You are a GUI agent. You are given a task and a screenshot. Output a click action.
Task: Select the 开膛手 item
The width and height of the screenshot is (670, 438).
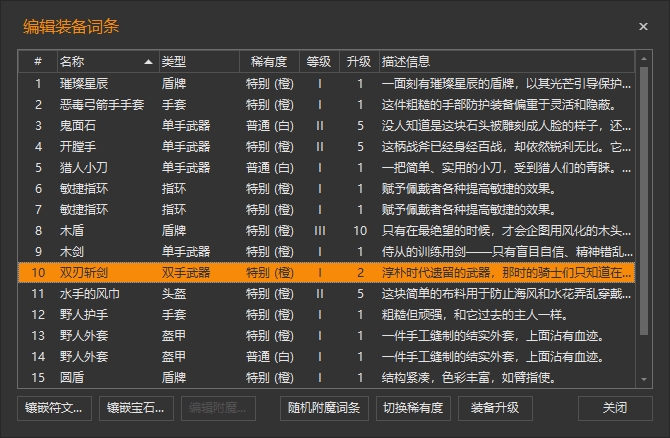click(78, 147)
